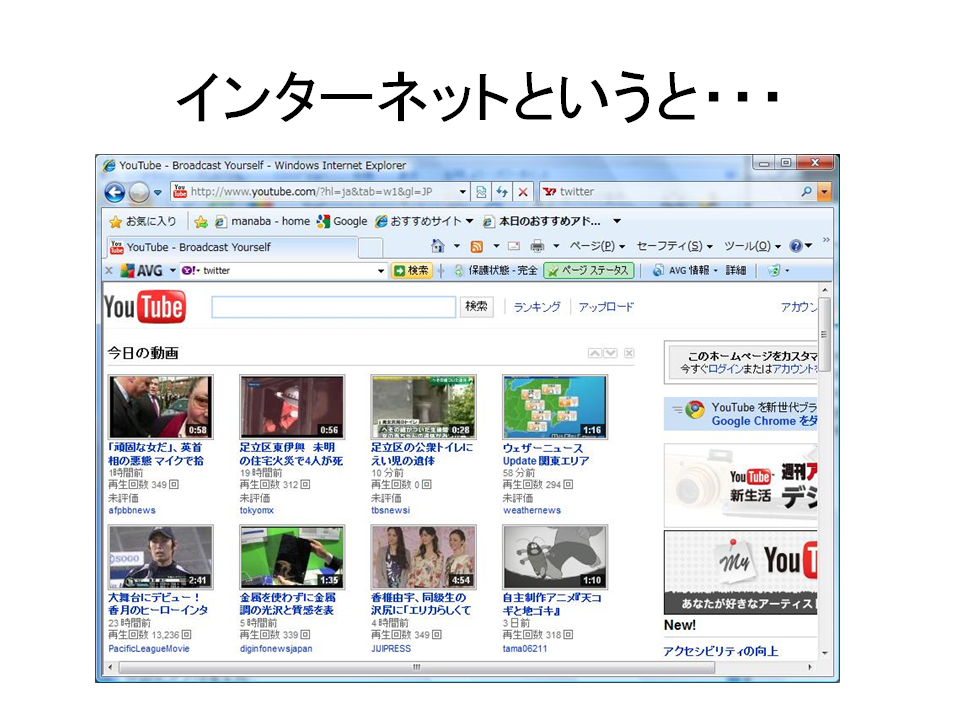Select the YouTube - Broadcast Yourself tab
This screenshot has width=960, height=720.
coord(231,247)
